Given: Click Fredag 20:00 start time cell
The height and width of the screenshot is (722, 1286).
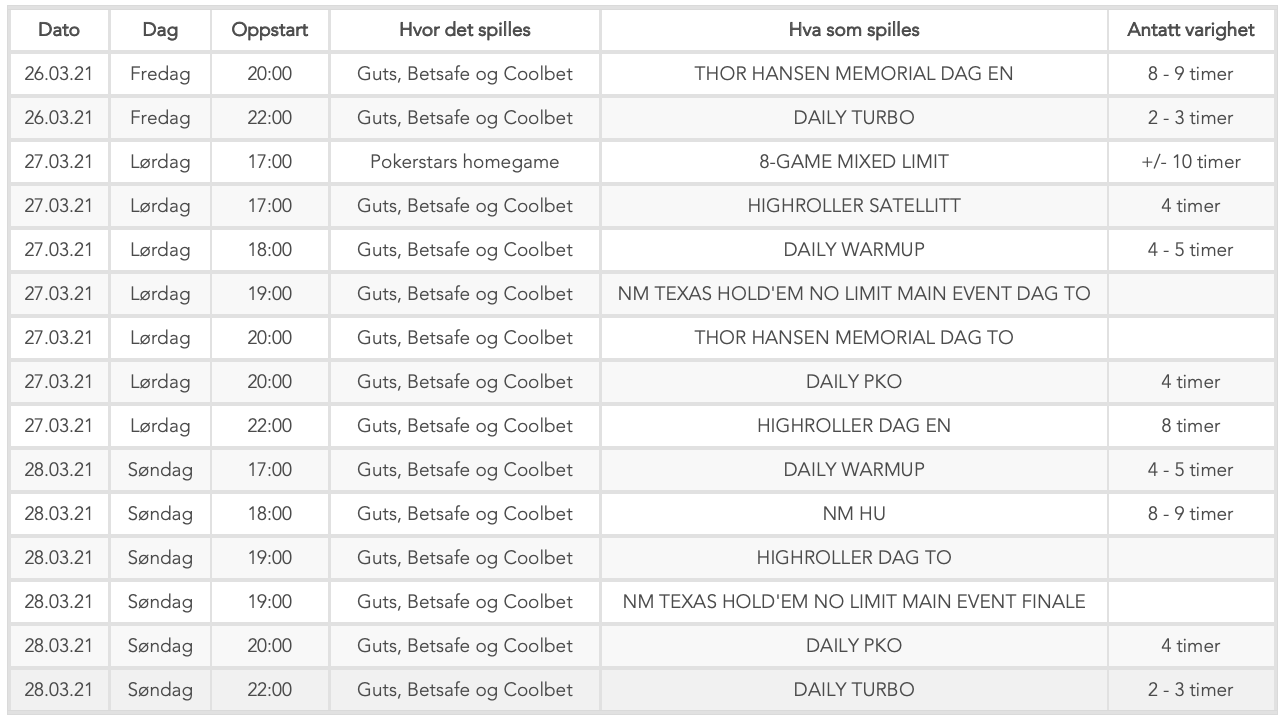Looking at the screenshot, I should pos(269,74).
